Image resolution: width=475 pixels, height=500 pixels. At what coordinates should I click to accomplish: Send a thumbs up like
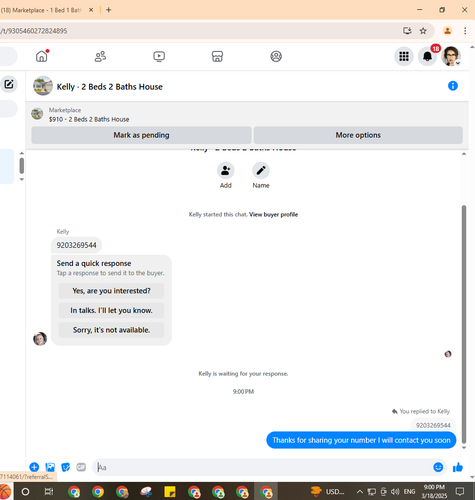point(458,467)
